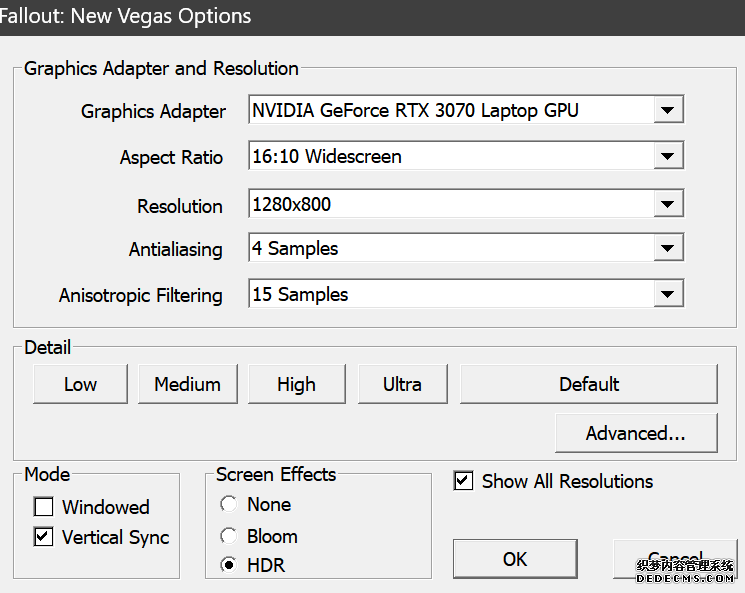Viewport: 745px width, 593px height.
Task: Open the Anisotropic Filtering dropdown
Action: (667, 295)
